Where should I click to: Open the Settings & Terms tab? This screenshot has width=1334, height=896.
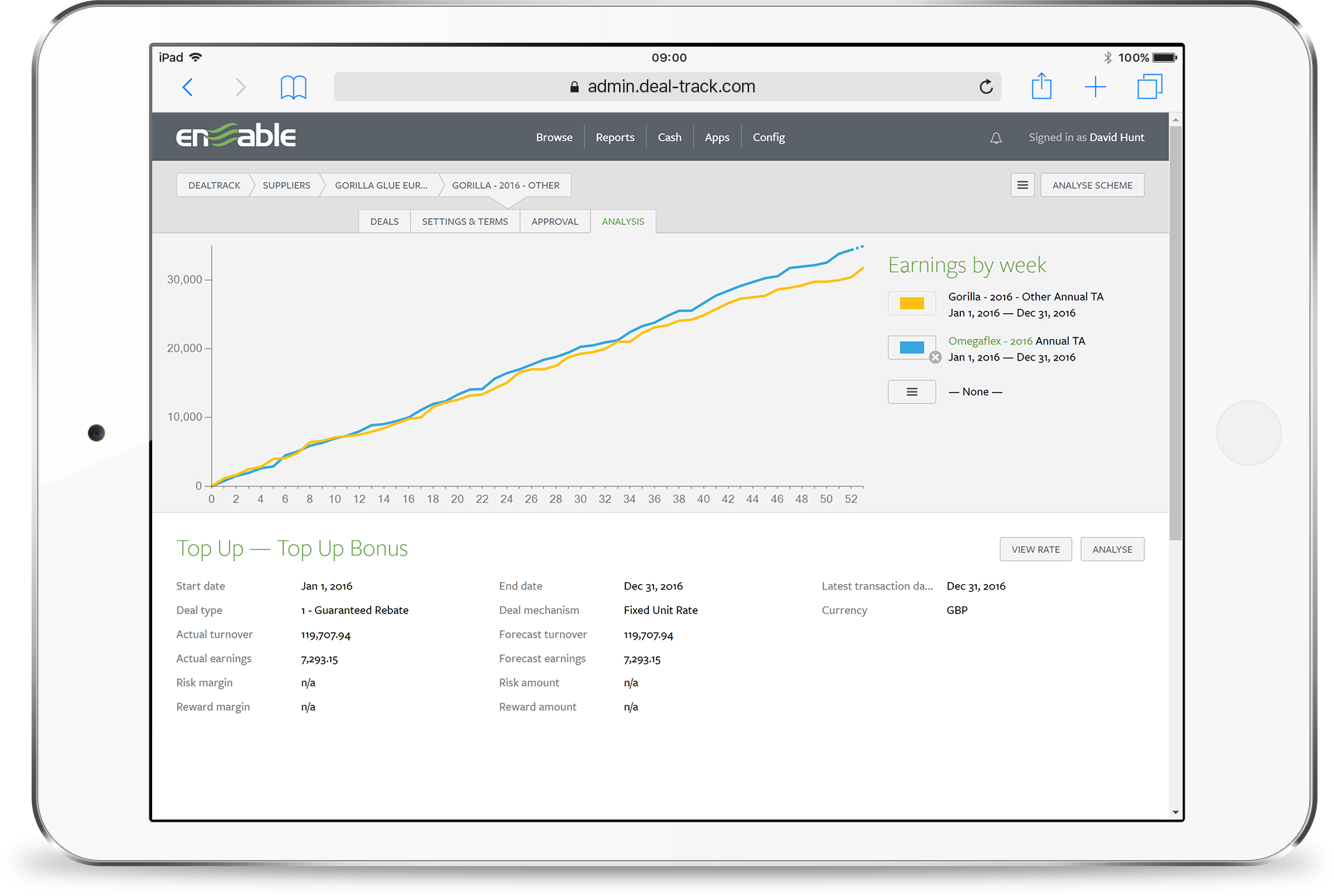465,222
